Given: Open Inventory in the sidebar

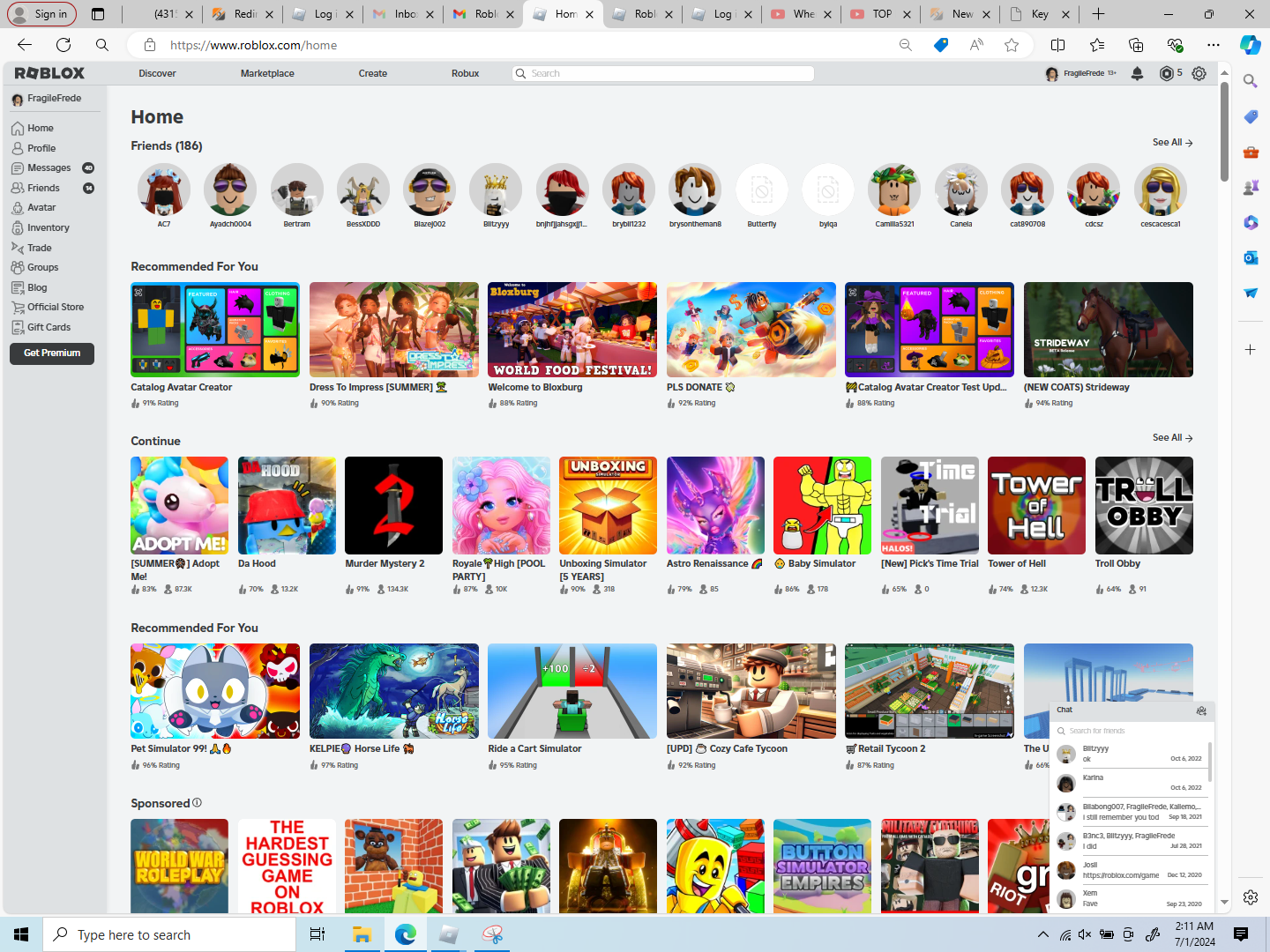Looking at the screenshot, I should tap(49, 227).
